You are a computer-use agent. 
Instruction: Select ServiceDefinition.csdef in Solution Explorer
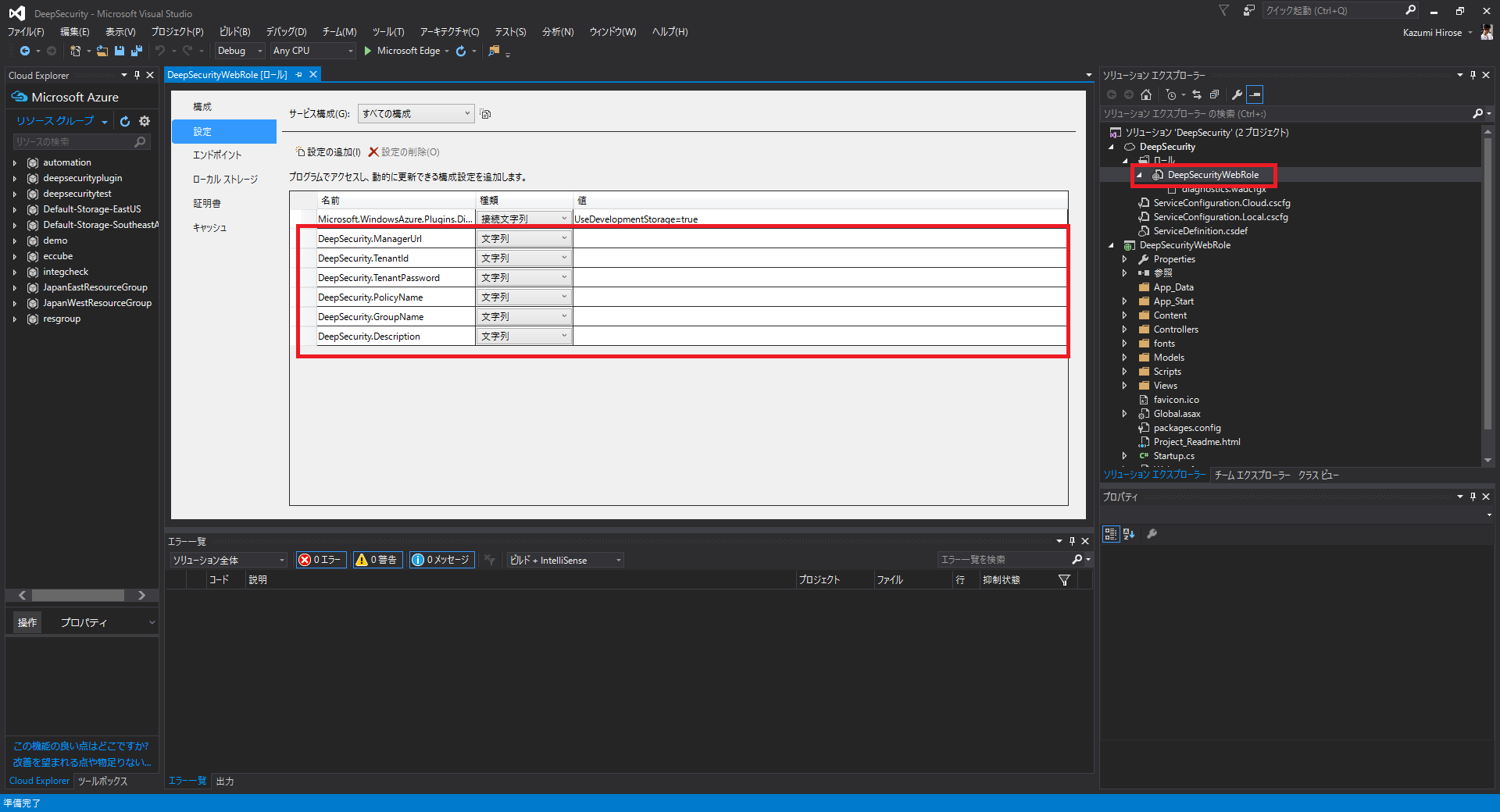click(x=1200, y=231)
